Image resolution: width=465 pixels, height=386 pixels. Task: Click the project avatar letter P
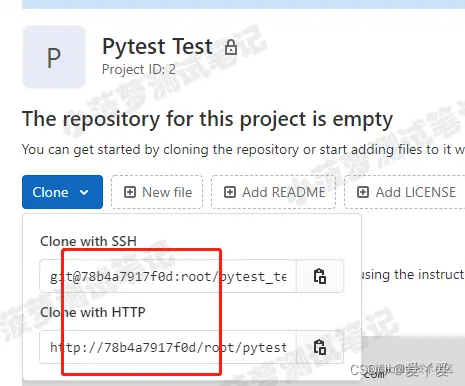click(54, 57)
